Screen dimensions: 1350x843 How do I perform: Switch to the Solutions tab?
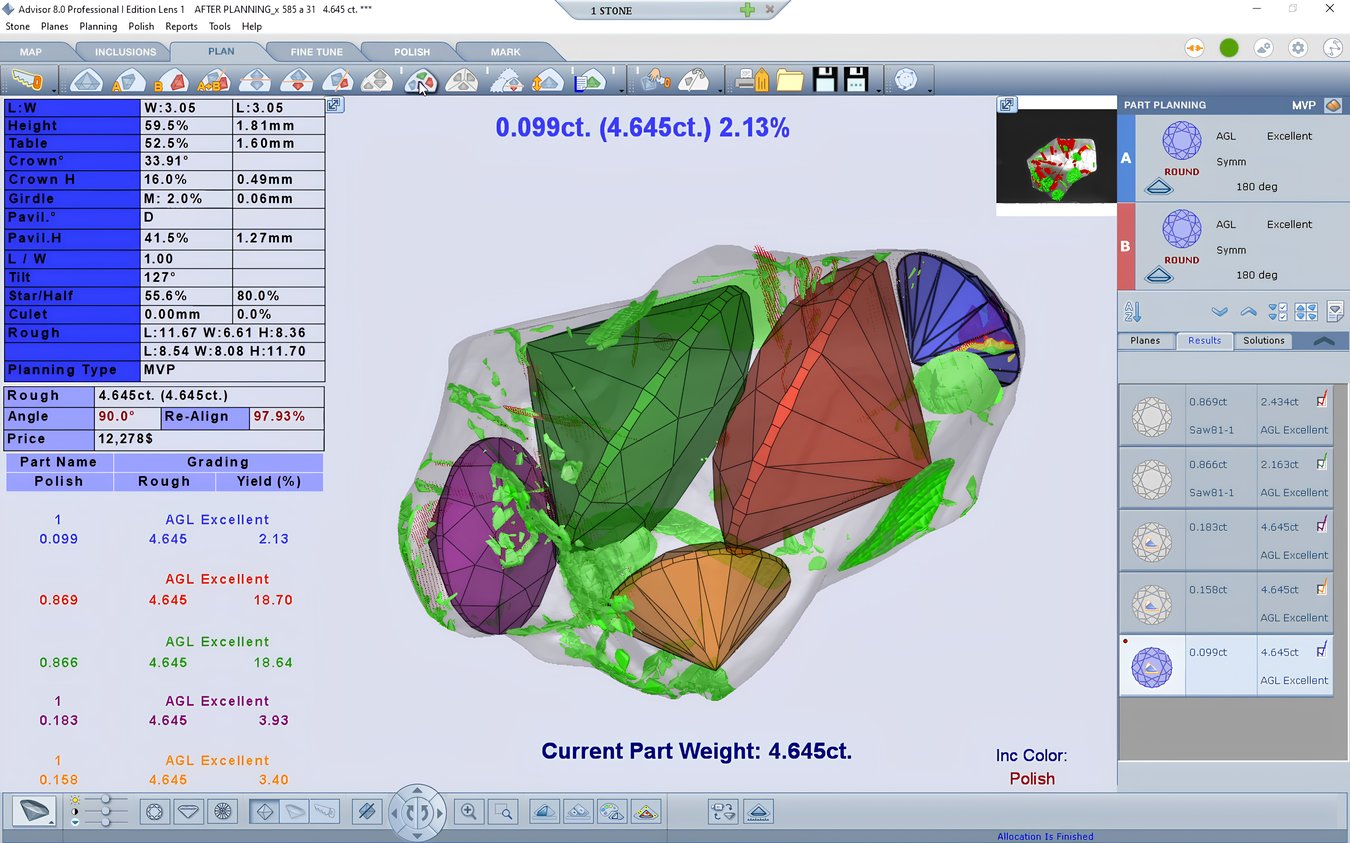pyautogui.click(x=1264, y=340)
